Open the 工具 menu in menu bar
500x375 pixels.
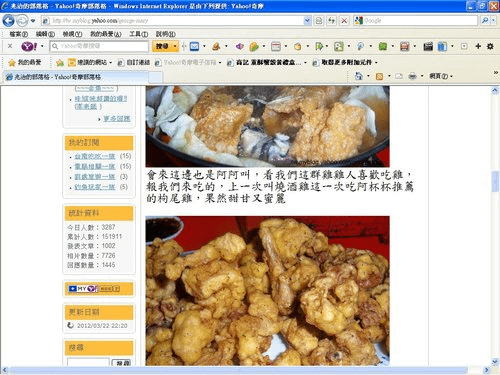pyautogui.click(x=138, y=34)
